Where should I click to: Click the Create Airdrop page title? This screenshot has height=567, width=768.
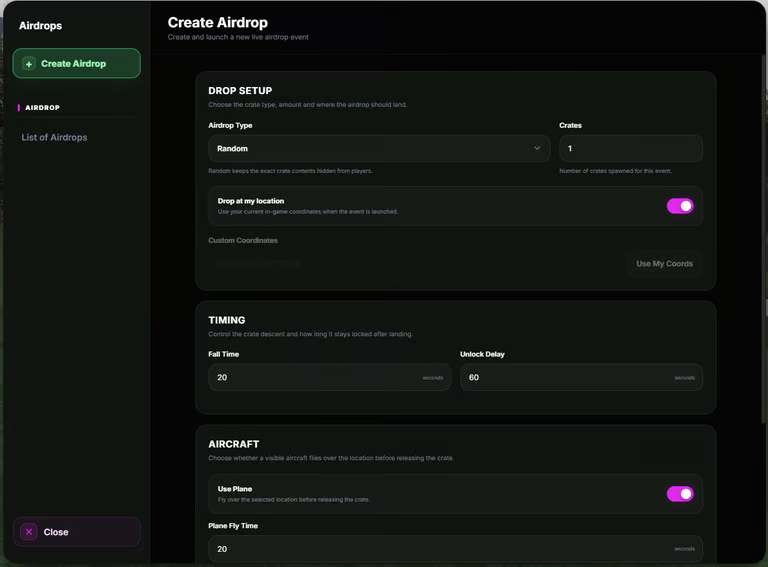[x=217, y=23]
